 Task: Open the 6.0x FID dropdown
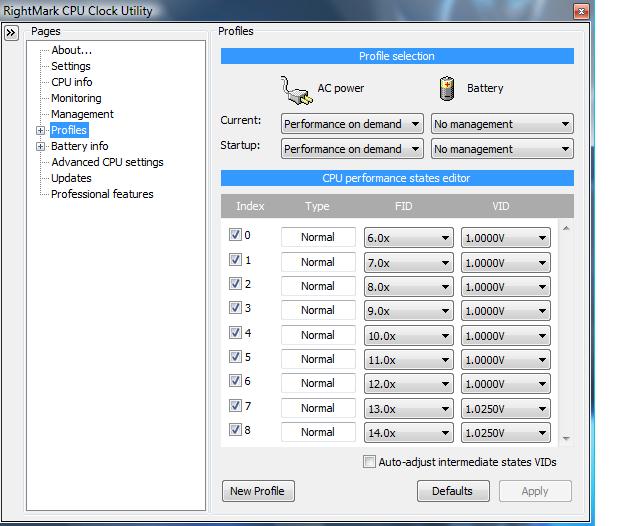[409, 238]
